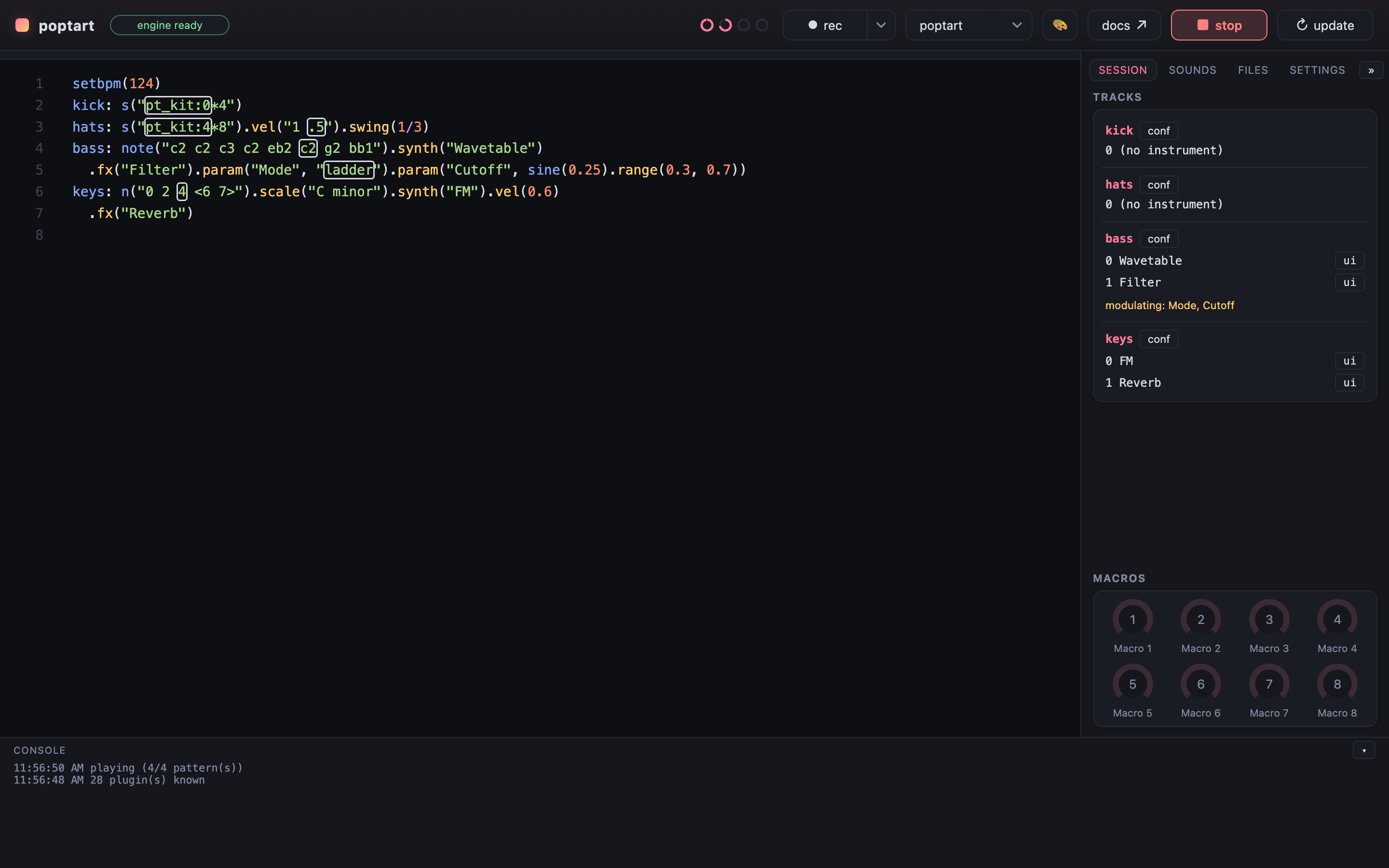Expand the rec options chevron
Image resolution: width=1389 pixels, height=868 pixels.
coord(881,25)
